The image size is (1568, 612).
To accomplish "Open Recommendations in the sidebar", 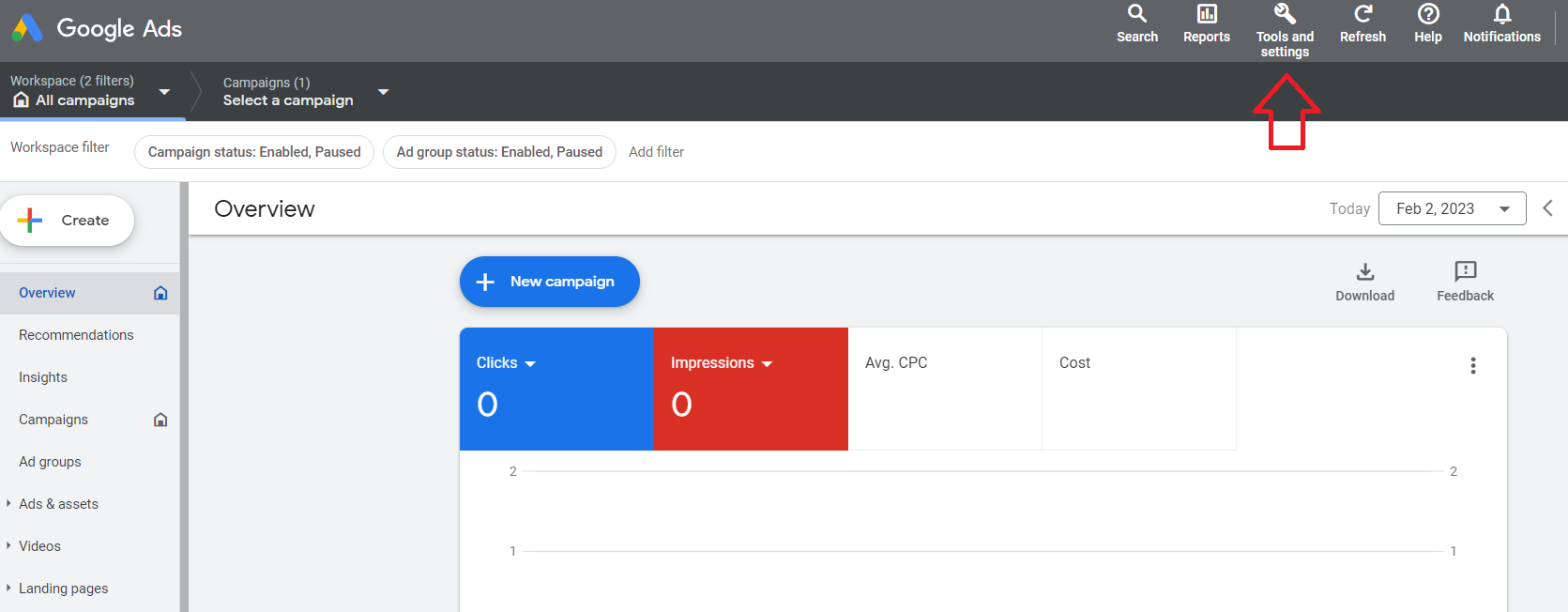I will 76,335.
